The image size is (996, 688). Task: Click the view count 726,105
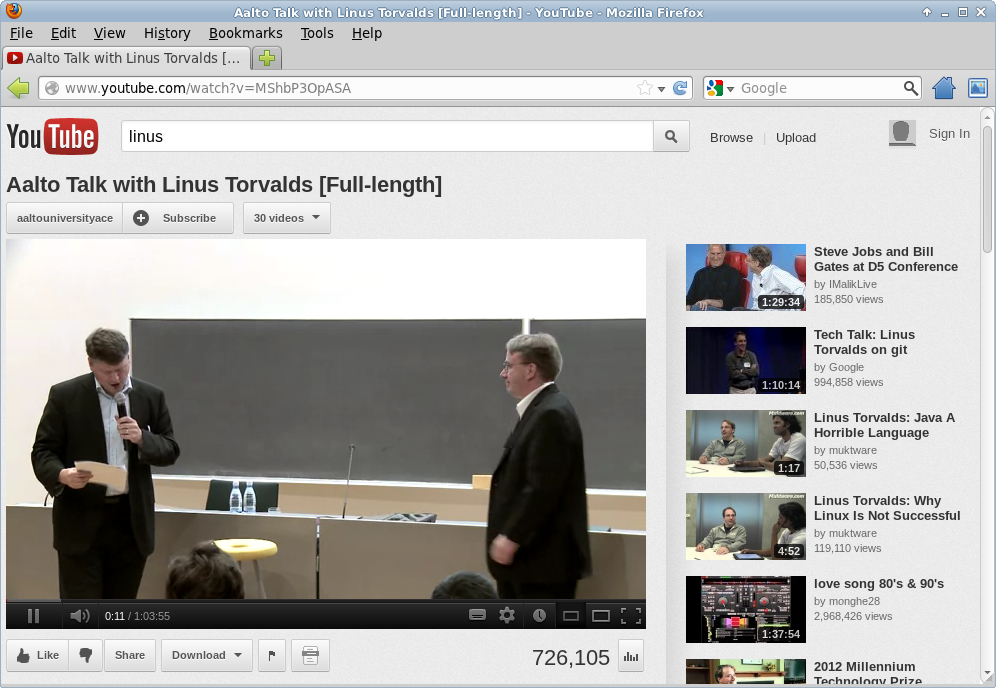tap(570, 658)
